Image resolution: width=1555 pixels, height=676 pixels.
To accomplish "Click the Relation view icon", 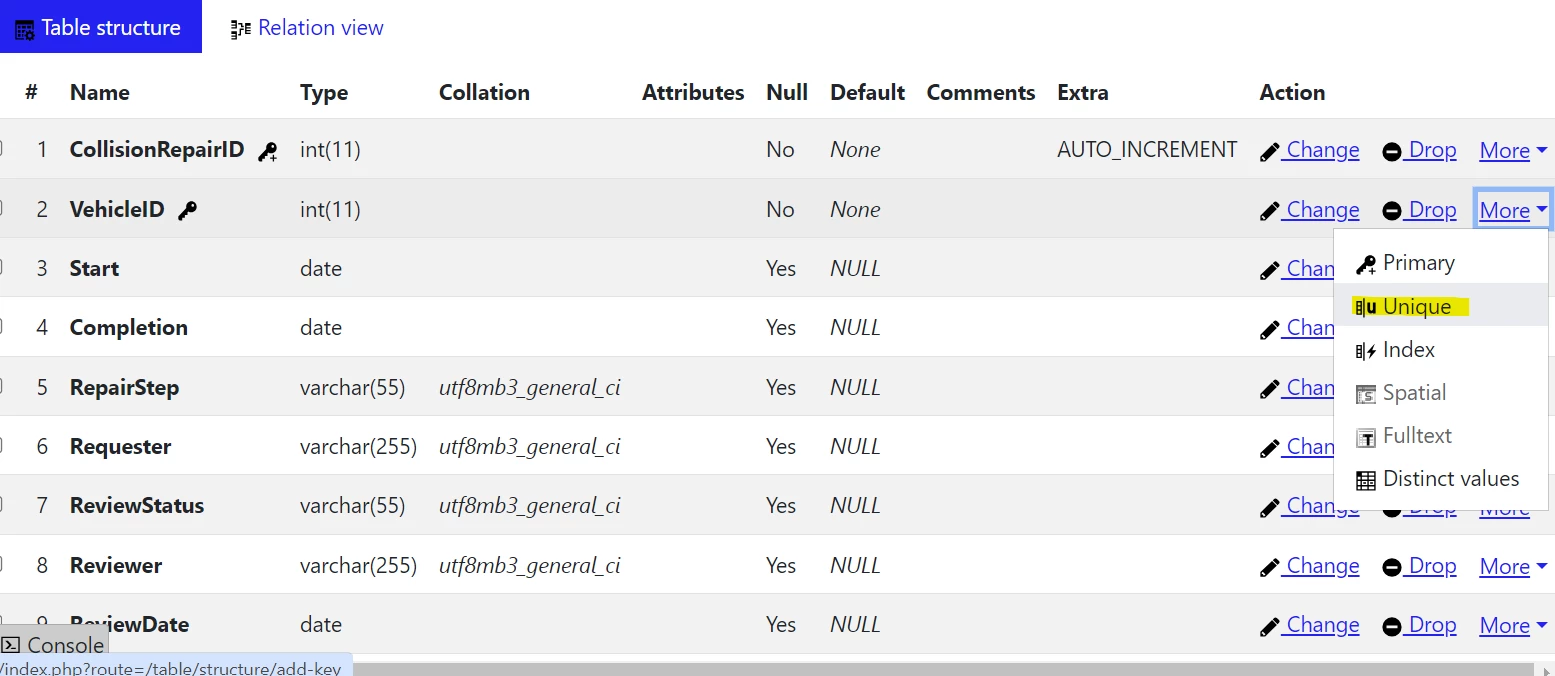I will 241,29.
